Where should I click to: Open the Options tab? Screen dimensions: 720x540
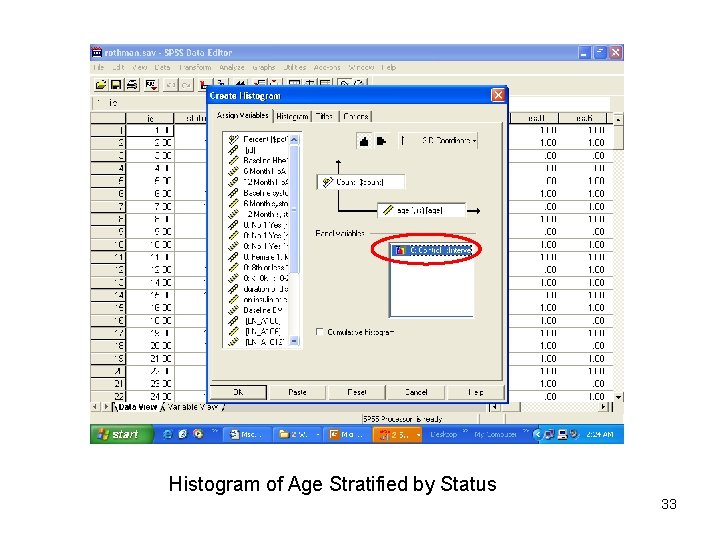point(356,117)
